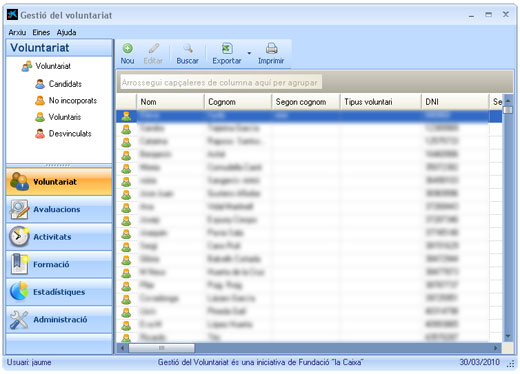This screenshot has width=520, height=374.
Task: Sort by the DNI column header
Action: click(x=455, y=102)
